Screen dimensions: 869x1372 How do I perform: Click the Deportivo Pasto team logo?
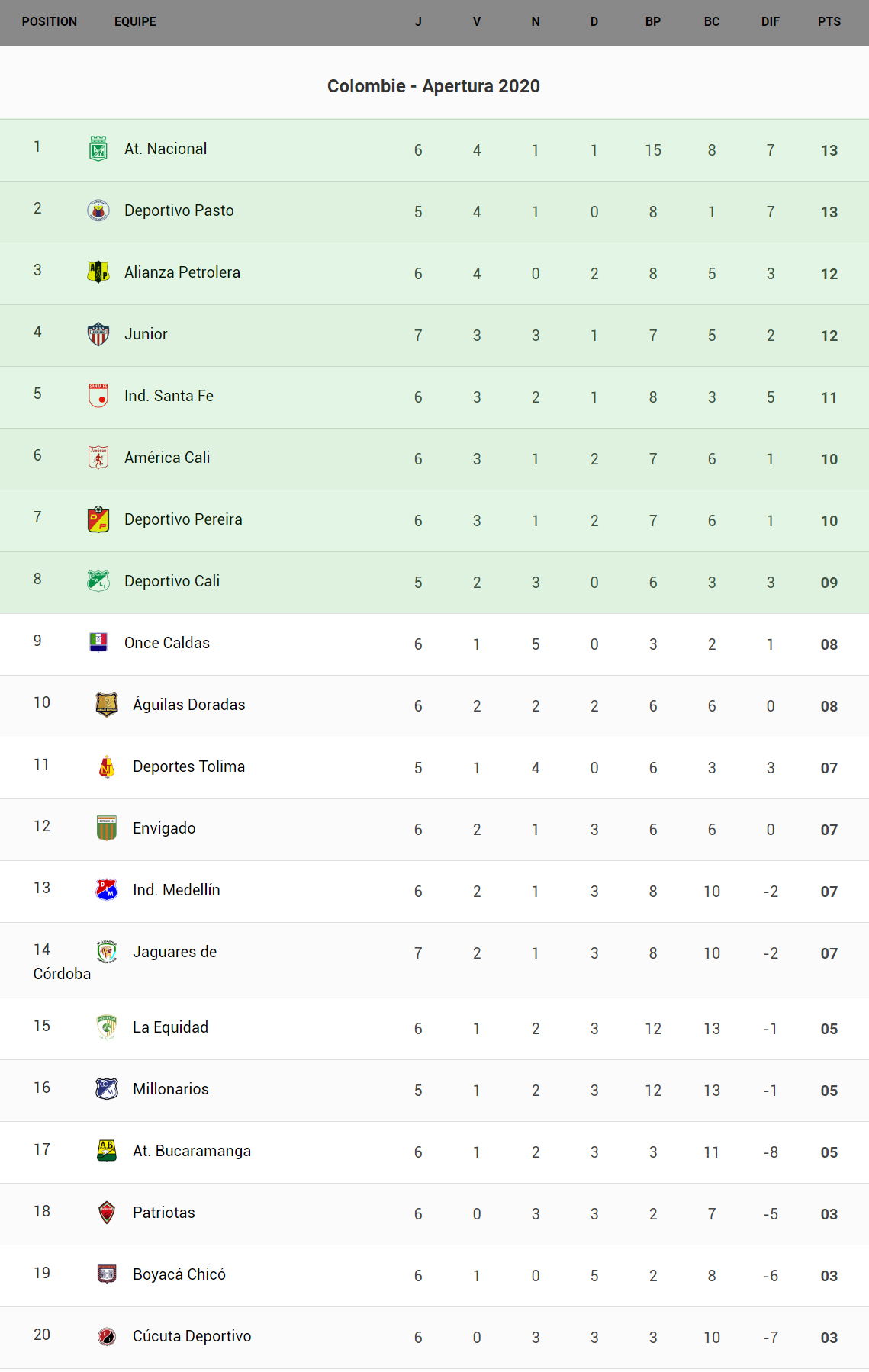pos(98,210)
